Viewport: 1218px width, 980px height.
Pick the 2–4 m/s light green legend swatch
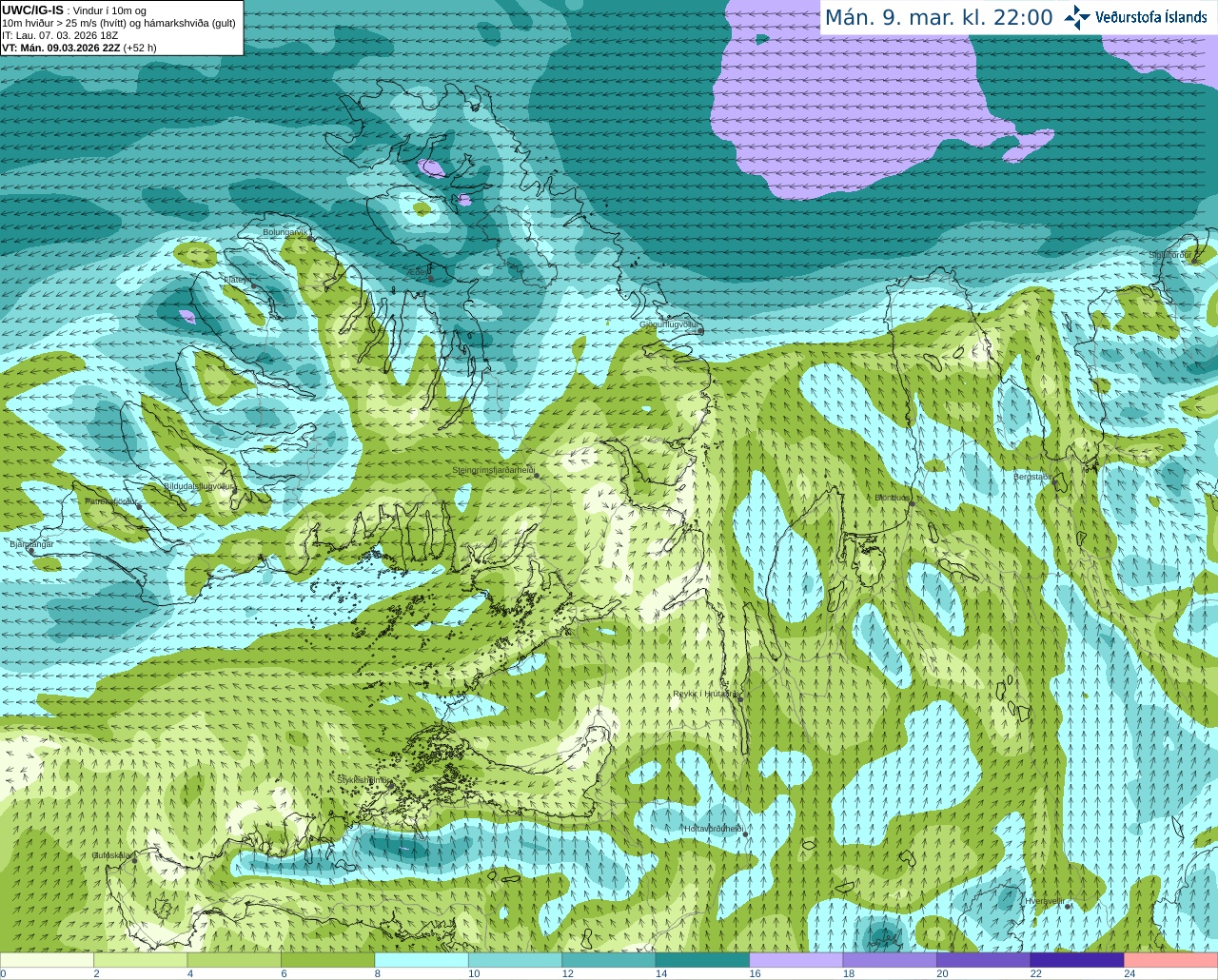click(x=141, y=960)
